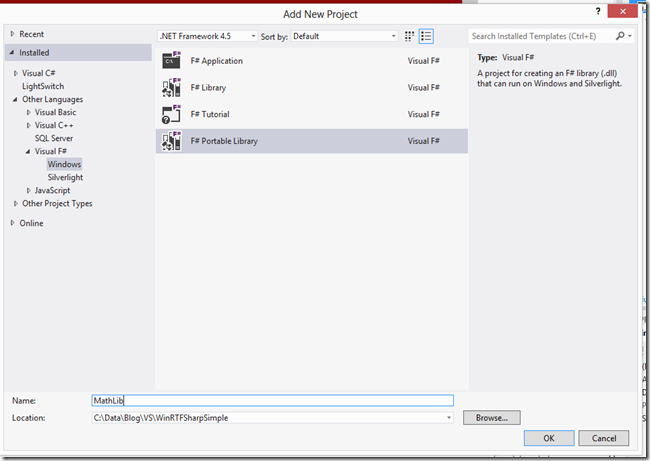Select the F# Portable Library template name
The image size is (650, 461).
[224, 141]
